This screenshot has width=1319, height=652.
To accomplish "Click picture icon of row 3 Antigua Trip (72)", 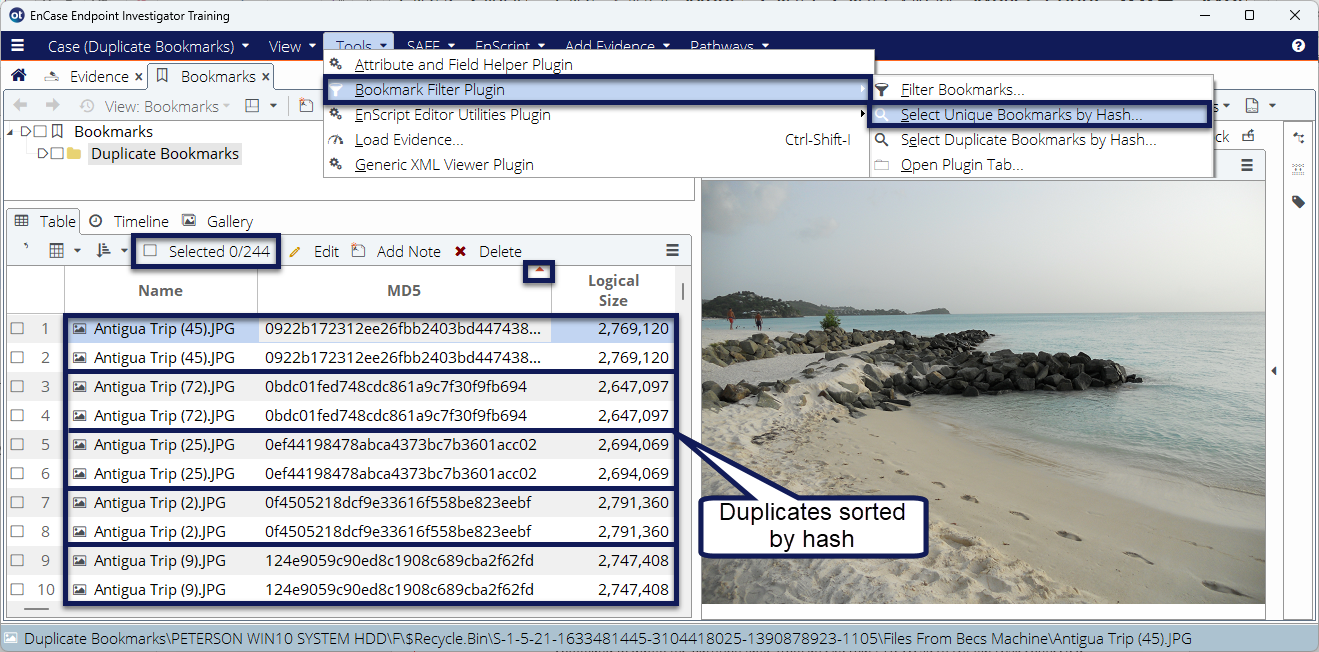I will tap(81, 387).
